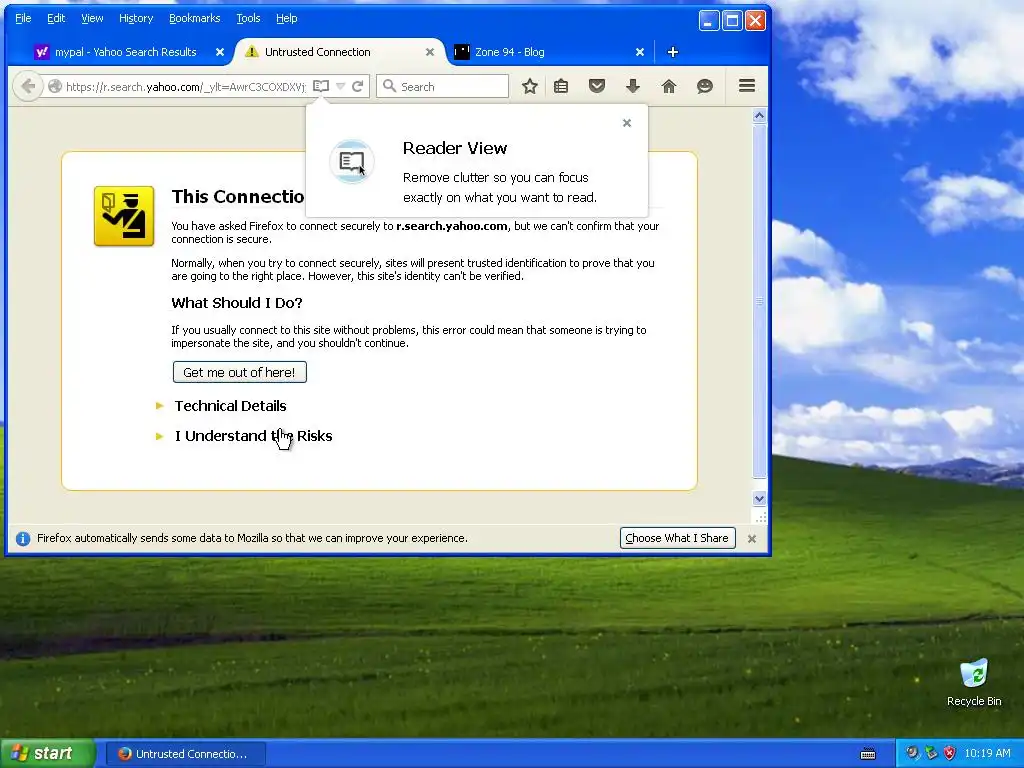Click the site identity globe icon
The image size is (1024, 768).
tap(55, 86)
